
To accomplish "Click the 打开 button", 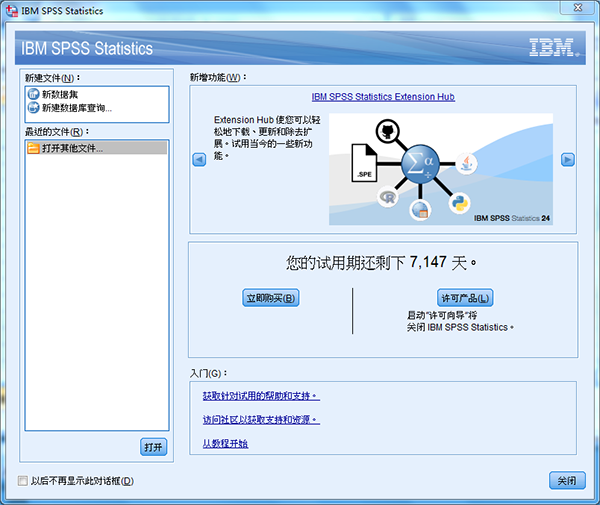I will tap(153, 447).
